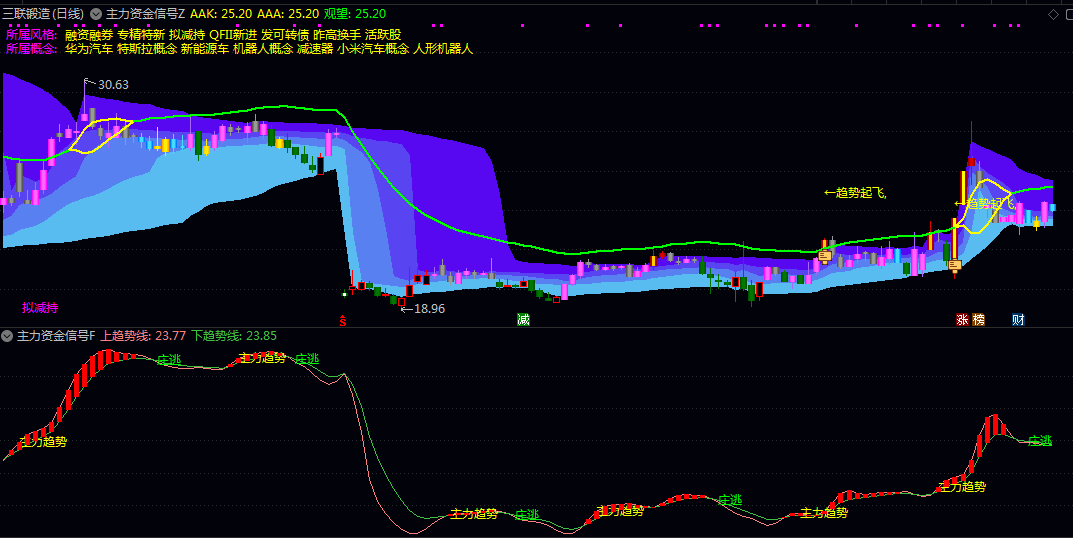Select indicator name 主力资金信号Z
The image size is (1073, 538).
coord(145,14)
